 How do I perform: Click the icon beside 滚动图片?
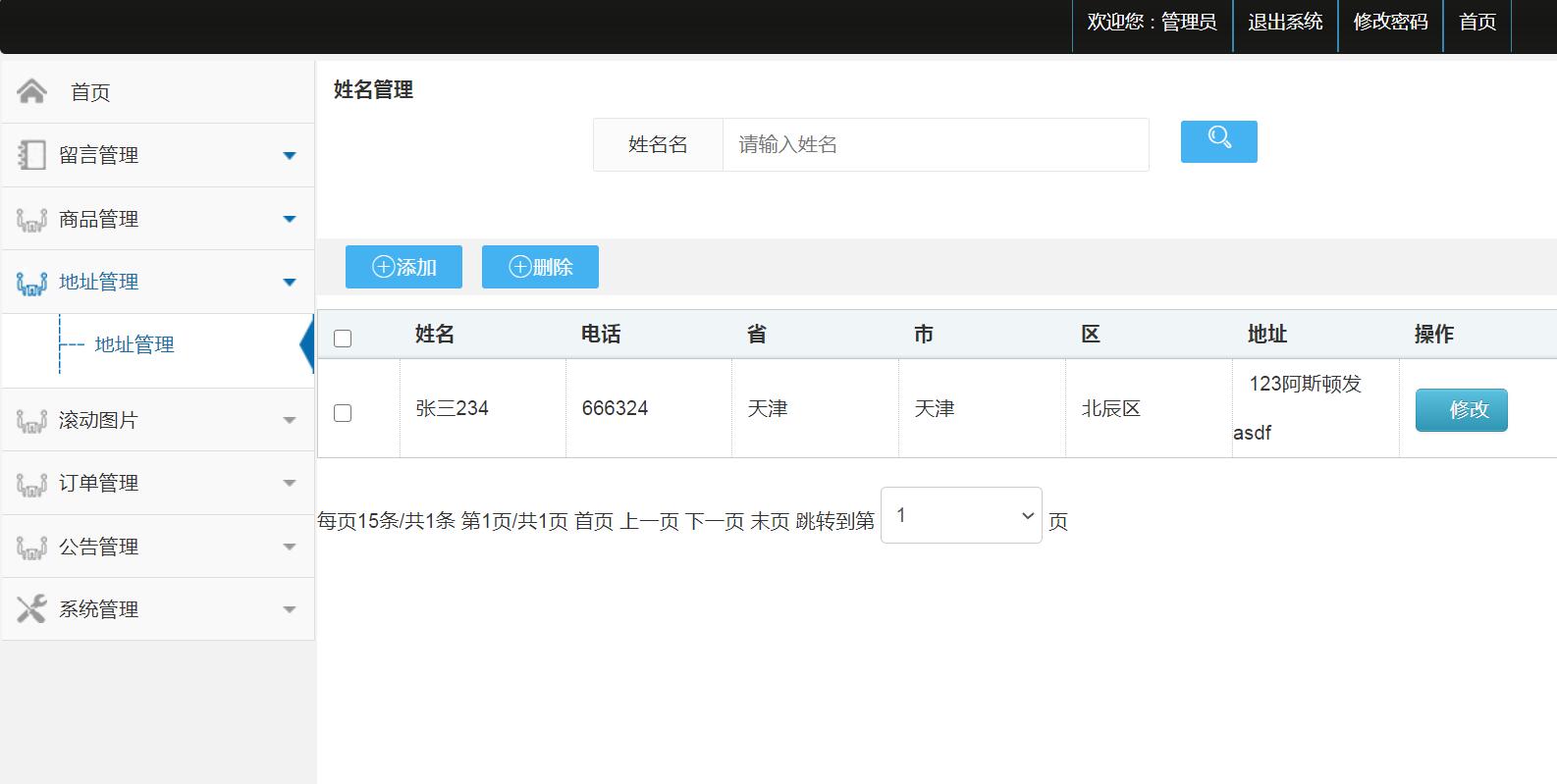pyautogui.click(x=31, y=421)
